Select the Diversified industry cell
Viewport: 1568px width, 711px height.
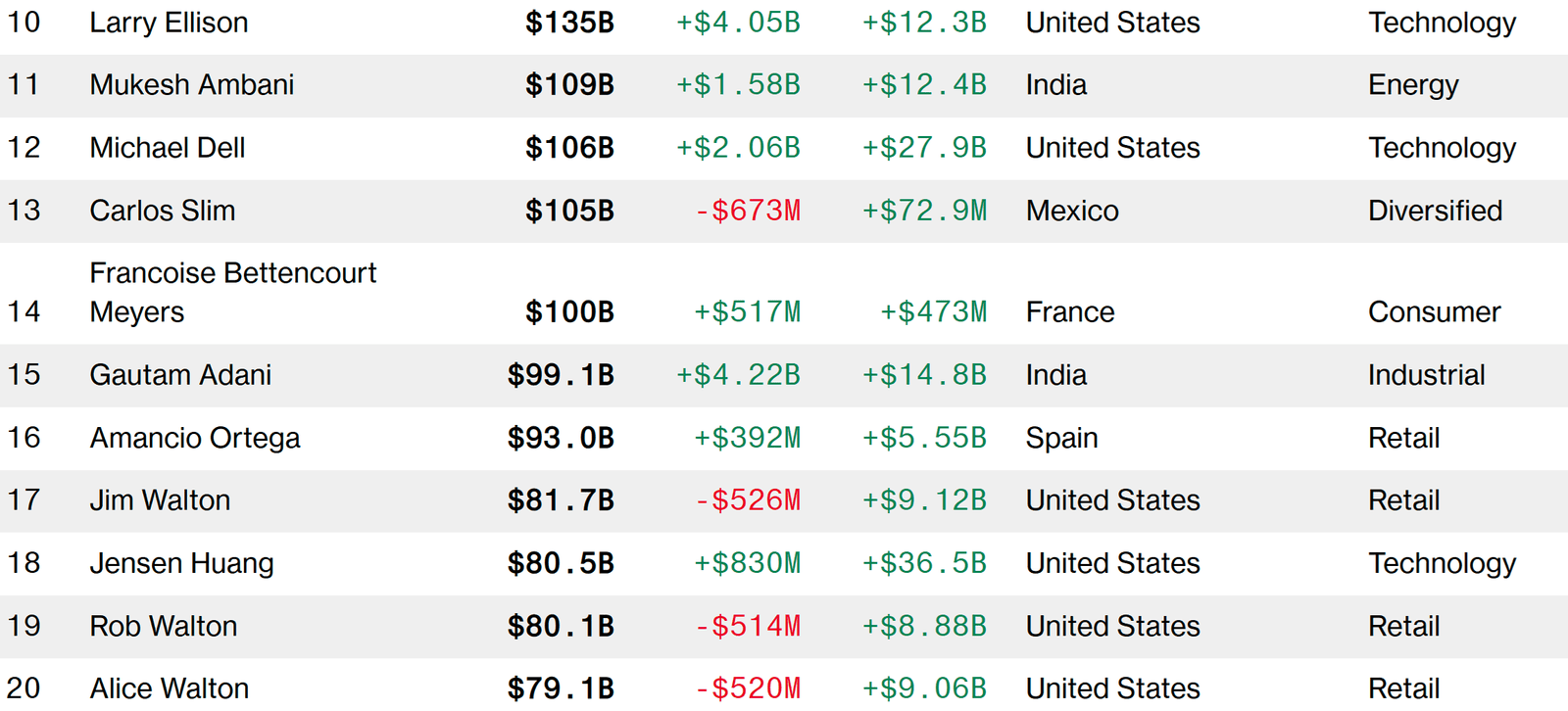click(1435, 211)
